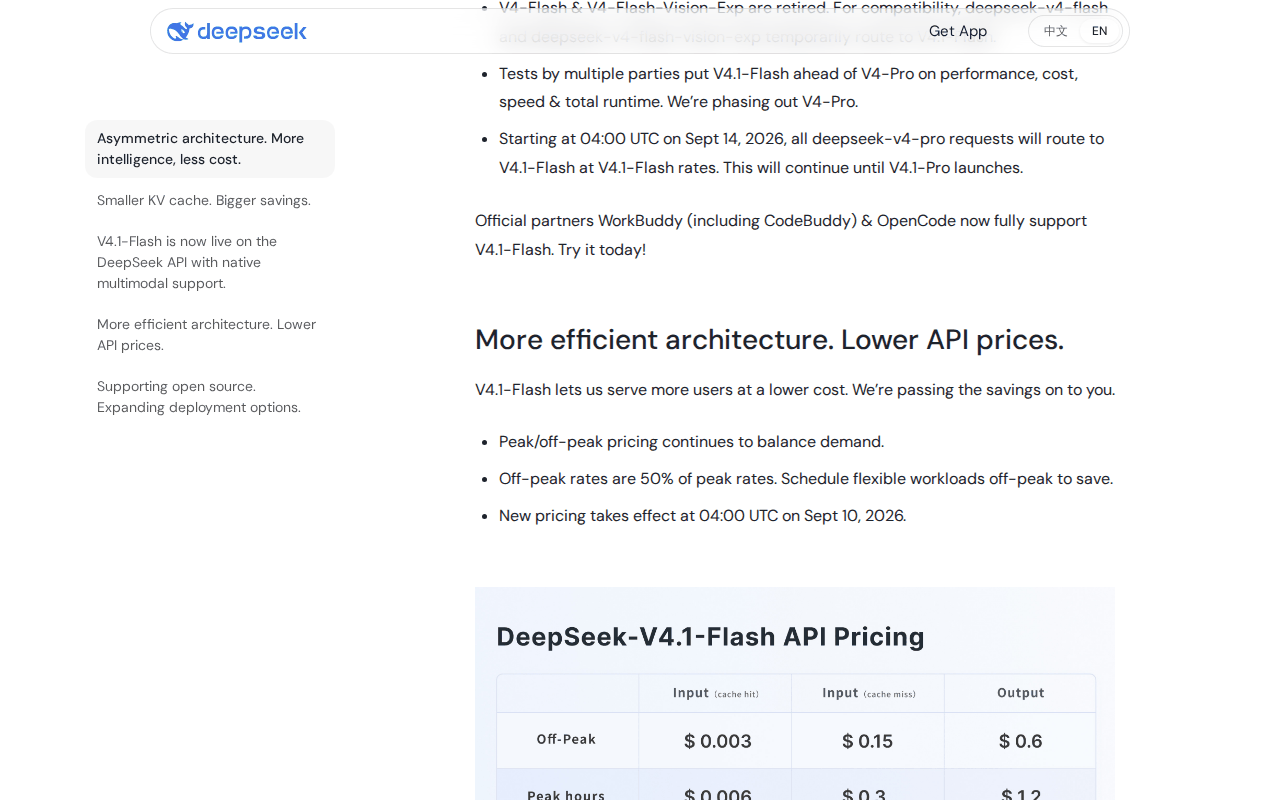1280x800 pixels.
Task: Select Supporting open source sidebar item
Action: [210, 397]
